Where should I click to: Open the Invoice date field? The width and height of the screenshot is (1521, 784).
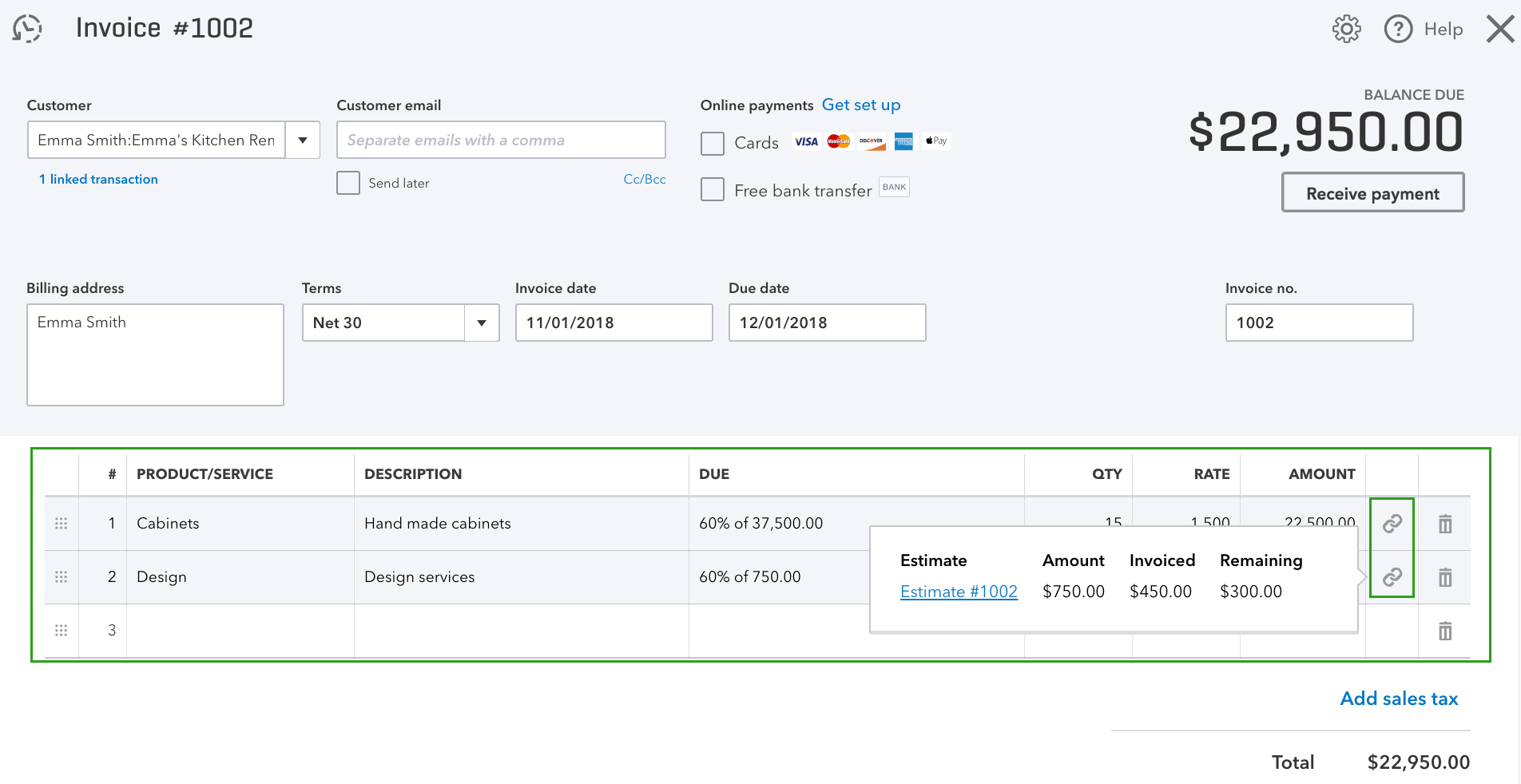click(614, 323)
